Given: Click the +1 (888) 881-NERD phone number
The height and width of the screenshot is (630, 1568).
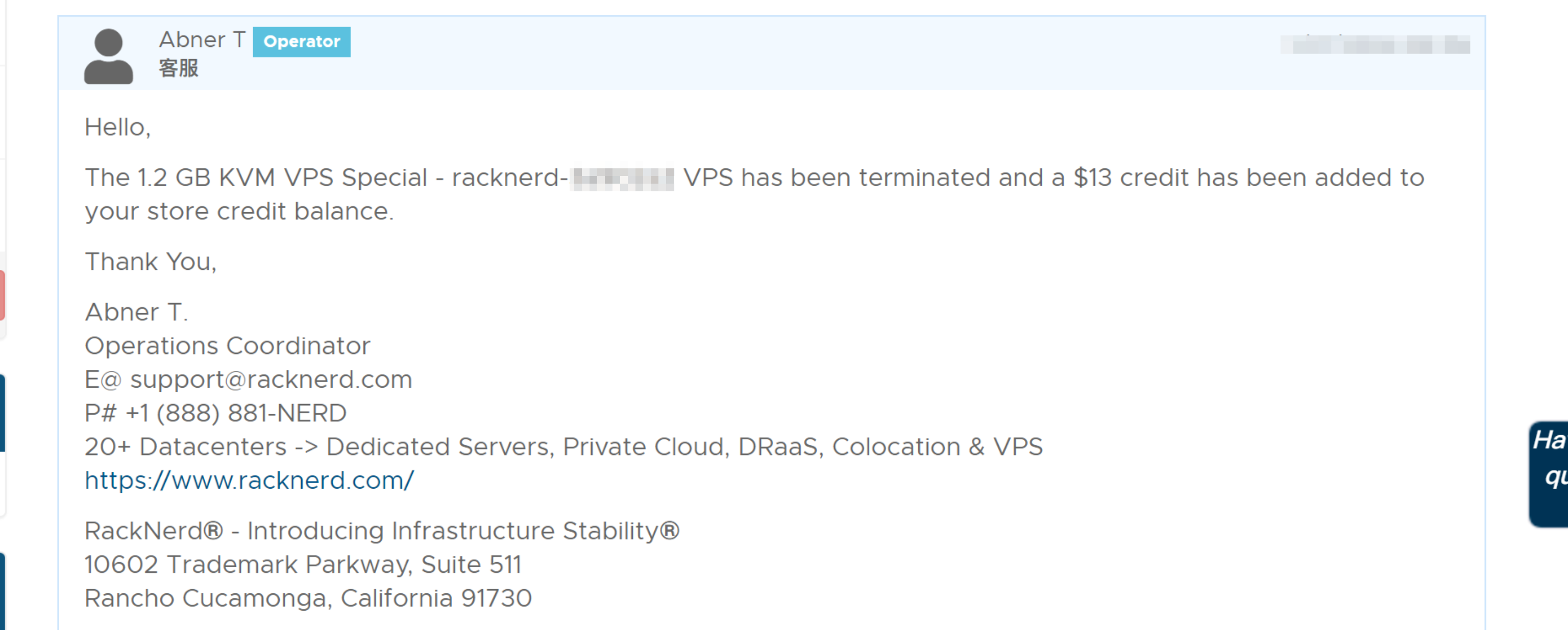Looking at the screenshot, I should click(236, 414).
